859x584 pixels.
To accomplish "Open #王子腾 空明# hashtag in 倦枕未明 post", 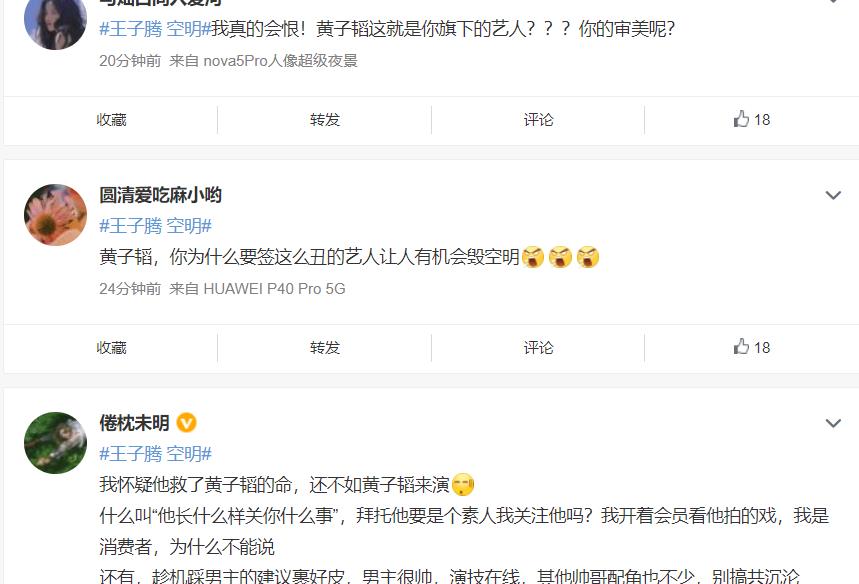I will (155, 454).
